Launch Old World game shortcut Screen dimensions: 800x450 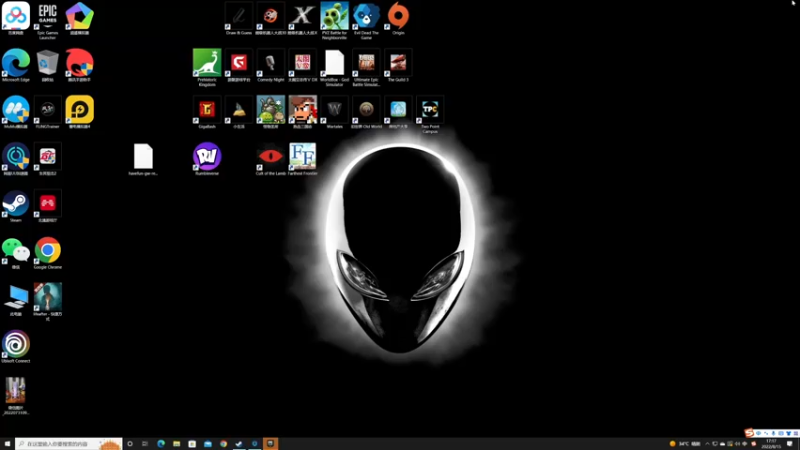pyautogui.click(x=366, y=112)
